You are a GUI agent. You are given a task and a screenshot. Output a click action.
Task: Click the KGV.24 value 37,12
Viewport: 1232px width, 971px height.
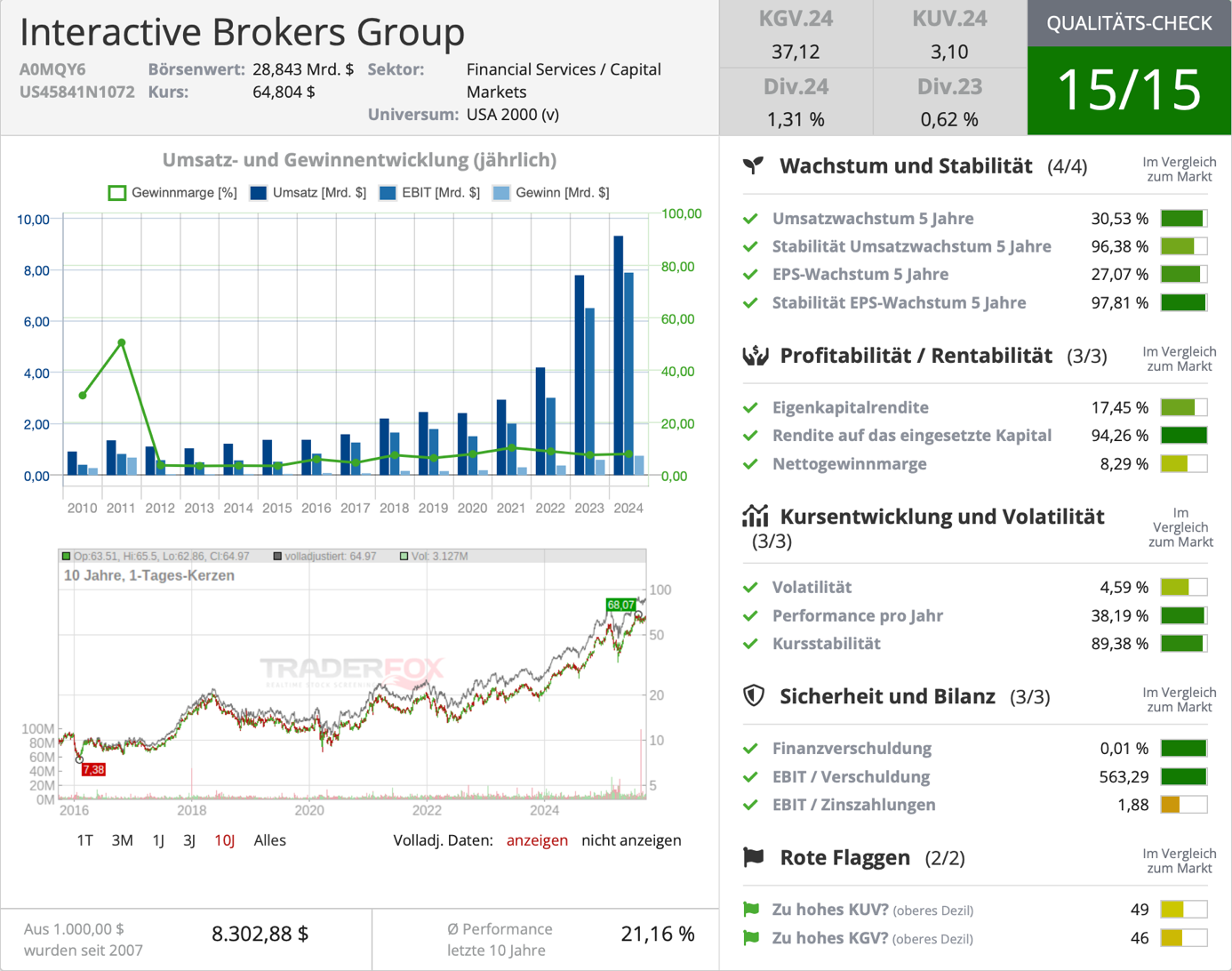click(x=796, y=52)
